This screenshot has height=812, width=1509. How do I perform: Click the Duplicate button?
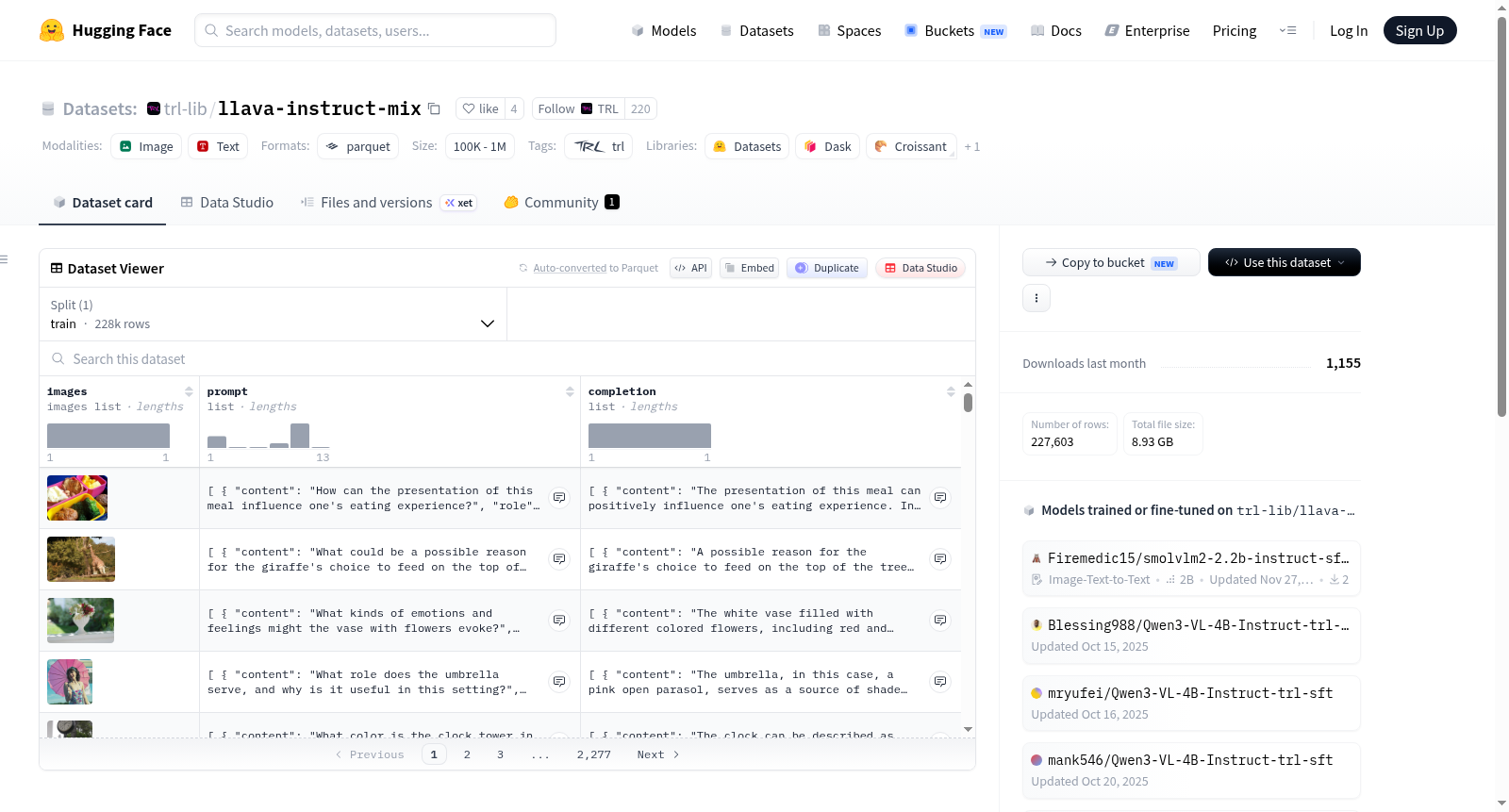[827, 268]
